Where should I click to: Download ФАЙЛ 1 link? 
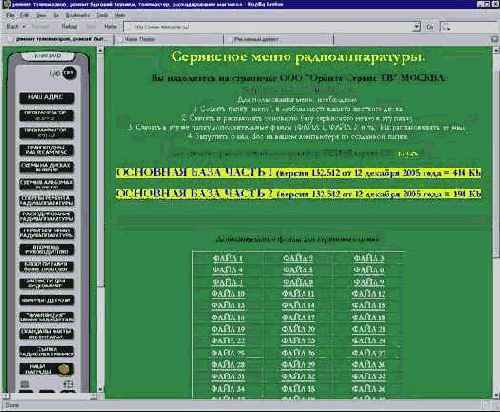click(x=228, y=258)
